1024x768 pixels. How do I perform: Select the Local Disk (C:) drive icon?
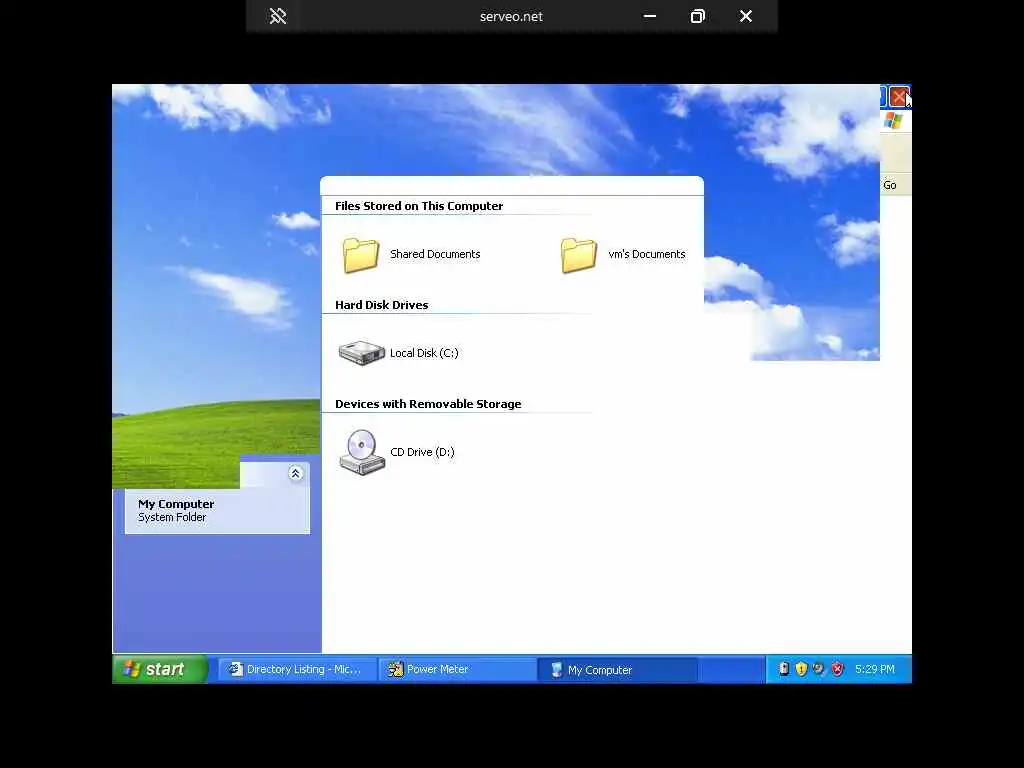[x=361, y=353]
